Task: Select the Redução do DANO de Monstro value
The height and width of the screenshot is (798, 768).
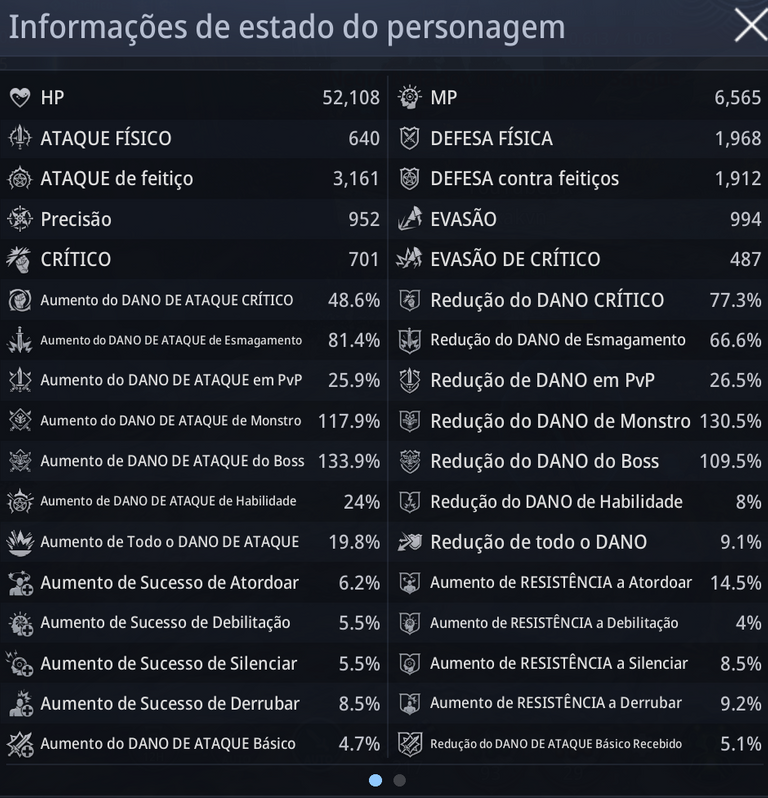Action: click(730, 421)
